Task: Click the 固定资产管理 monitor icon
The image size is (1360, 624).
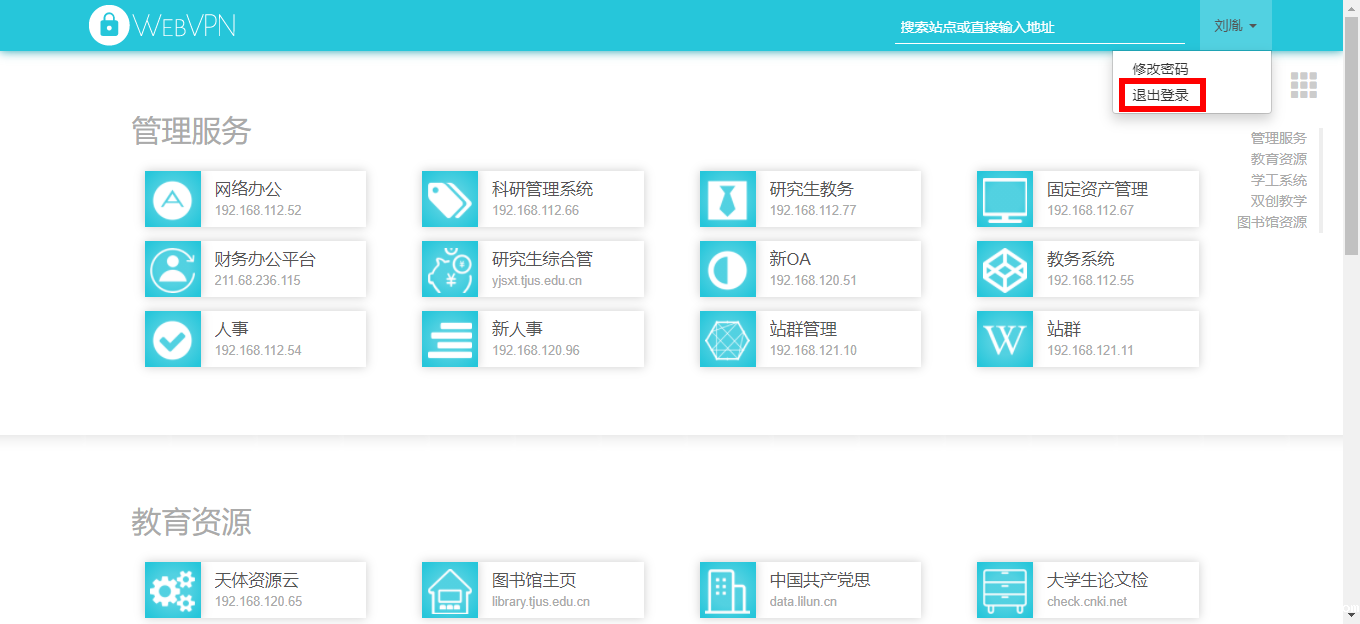Action: [1005, 199]
